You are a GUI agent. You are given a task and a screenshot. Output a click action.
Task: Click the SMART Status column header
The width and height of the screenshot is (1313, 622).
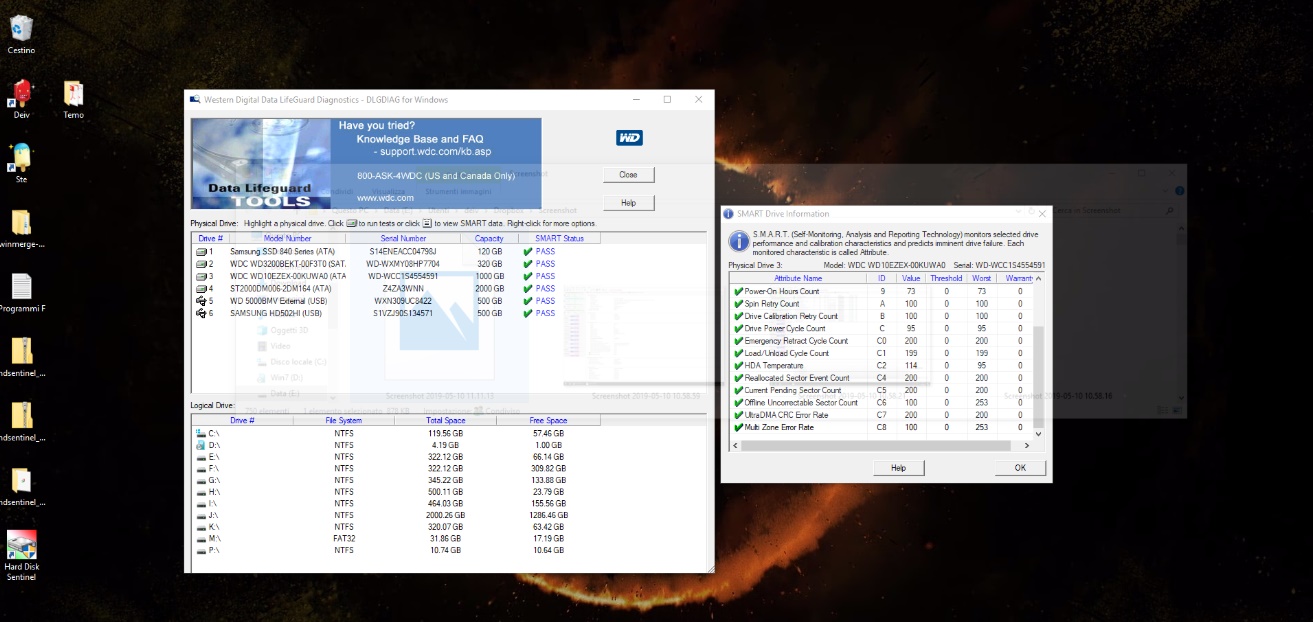(559, 239)
